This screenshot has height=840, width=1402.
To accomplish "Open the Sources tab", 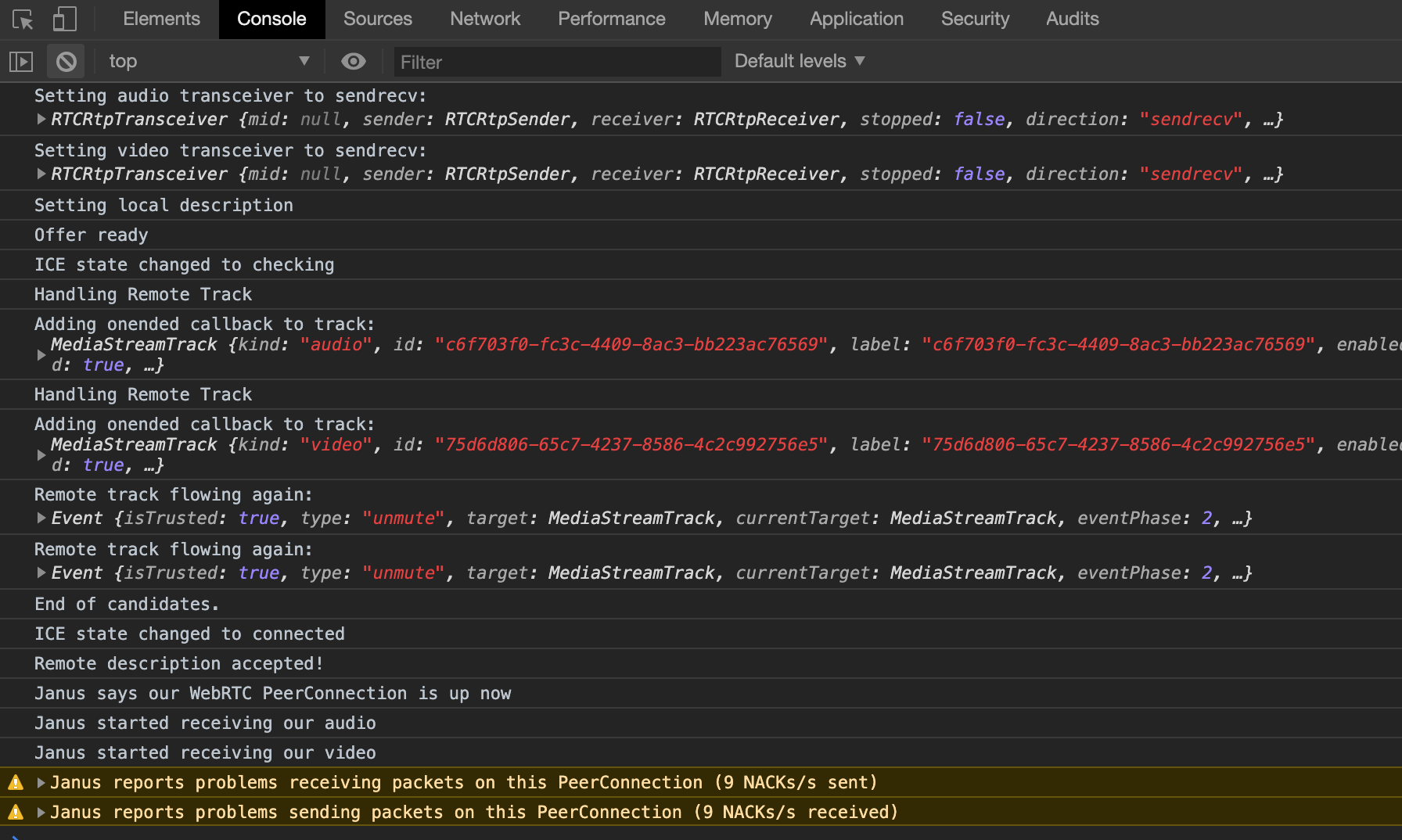I will click(x=377, y=19).
